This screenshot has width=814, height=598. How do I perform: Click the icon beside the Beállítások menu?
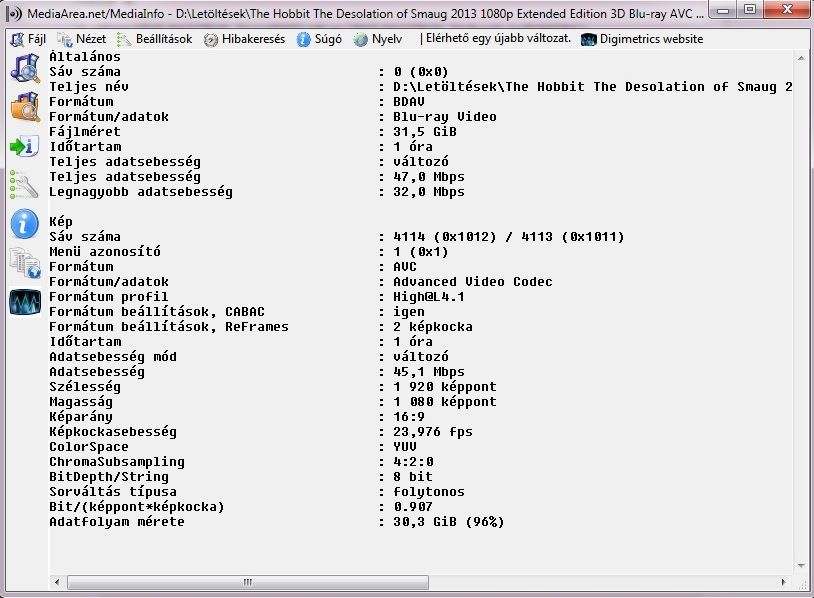pos(124,39)
